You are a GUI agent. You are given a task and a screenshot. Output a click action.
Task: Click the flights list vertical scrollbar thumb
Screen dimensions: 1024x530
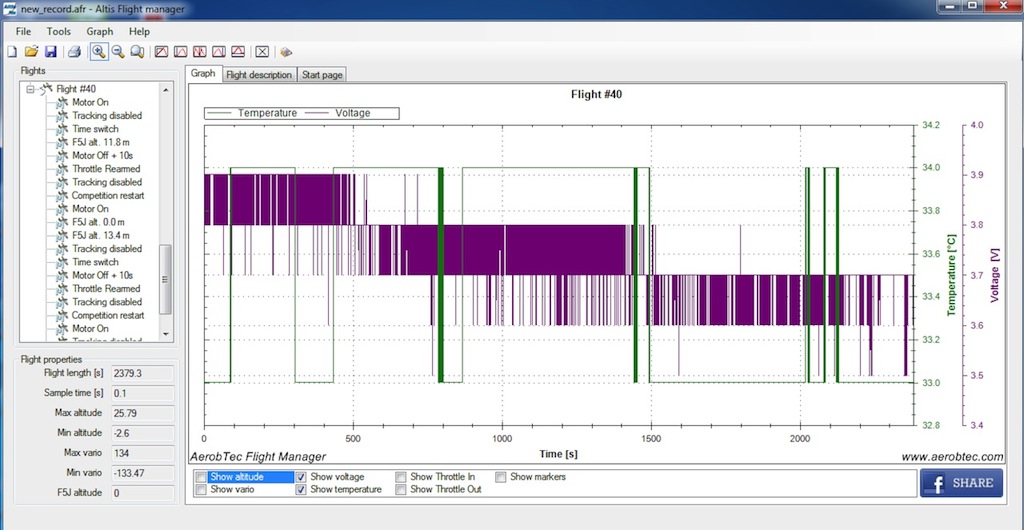point(167,278)
